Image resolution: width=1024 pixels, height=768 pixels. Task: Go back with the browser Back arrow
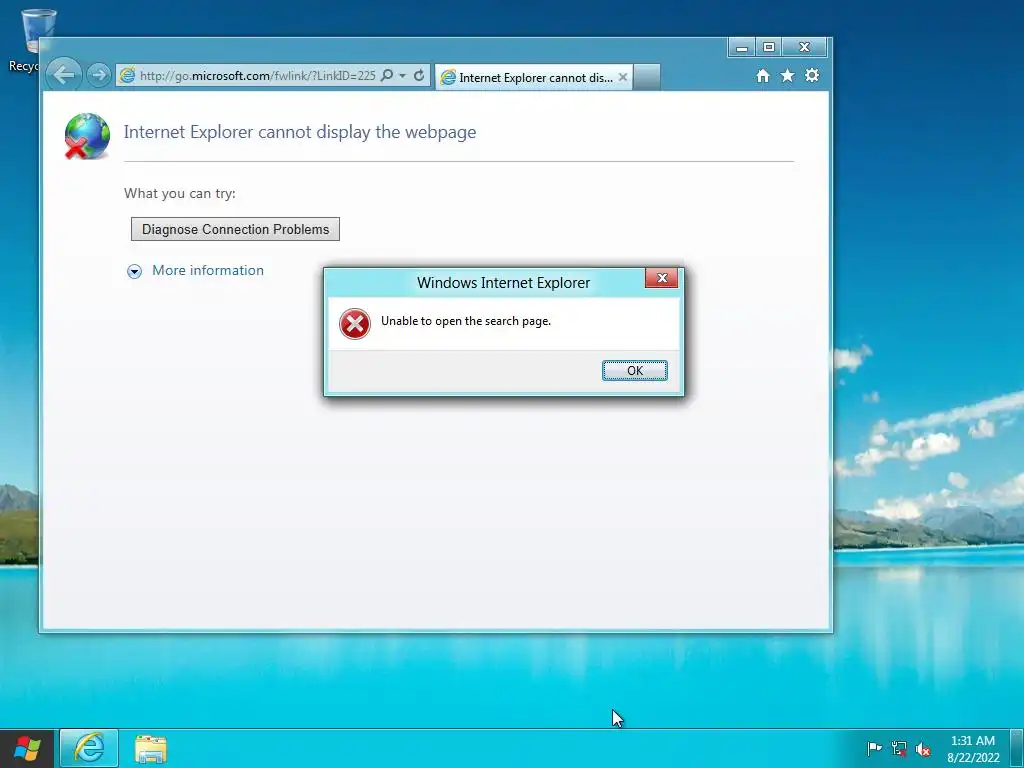pyautogui.click(x=64, y=75)
